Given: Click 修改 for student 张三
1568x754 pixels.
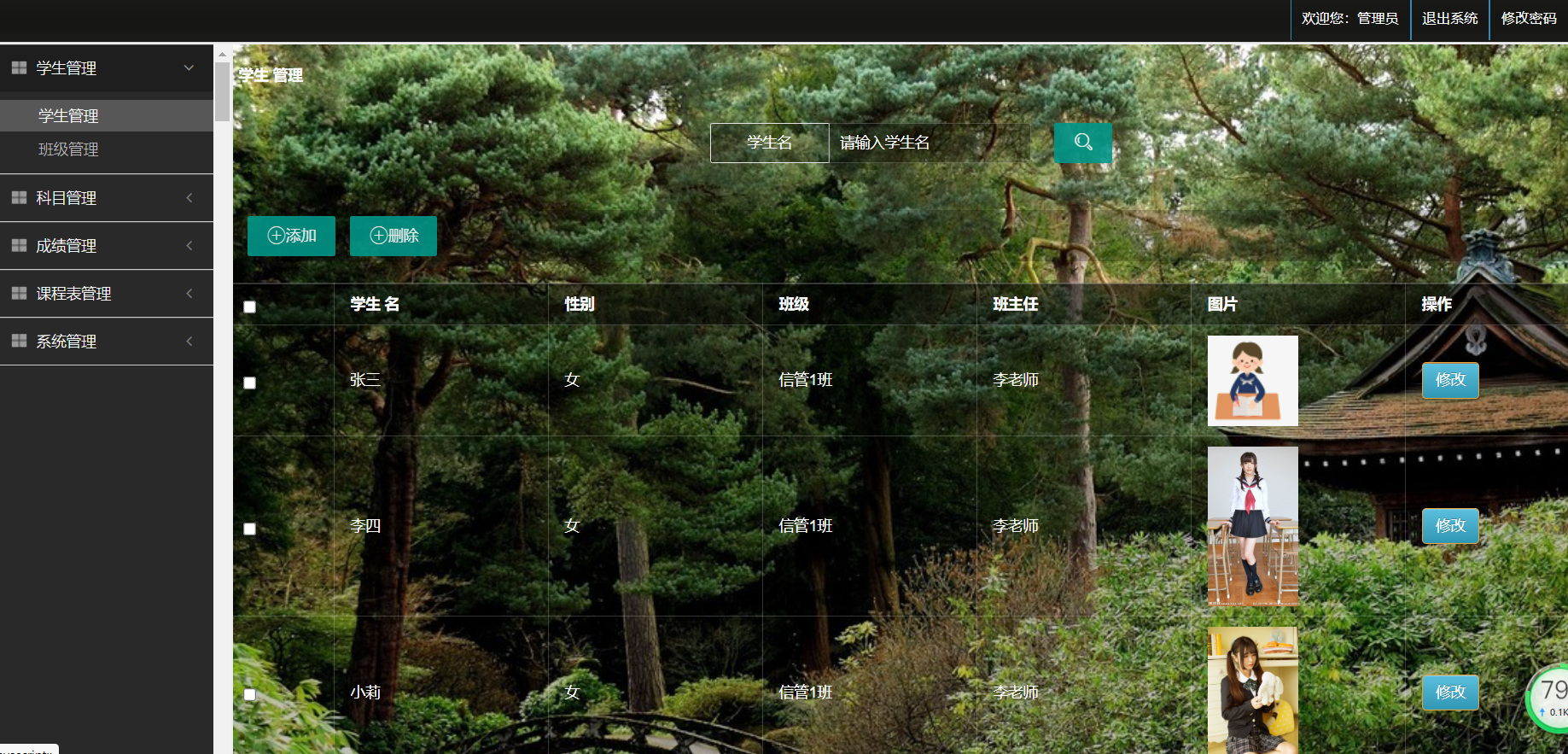Looking at the screenshot, I should point(1450,380).
